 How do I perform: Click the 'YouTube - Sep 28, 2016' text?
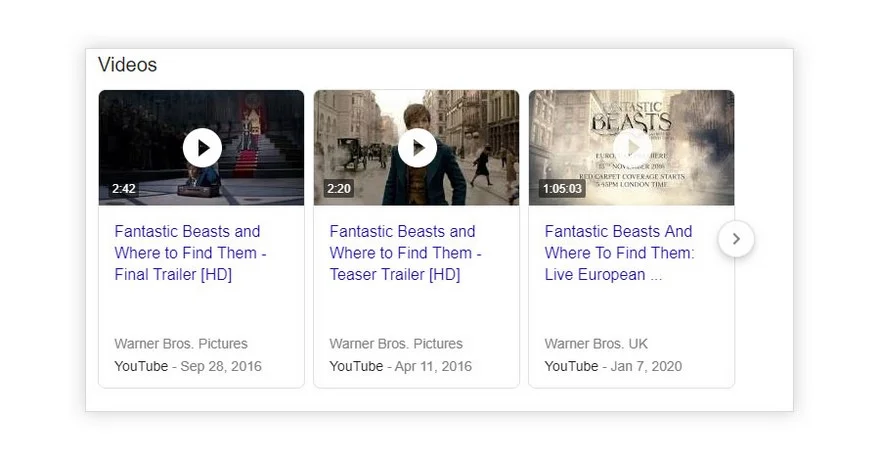point(188,366)
